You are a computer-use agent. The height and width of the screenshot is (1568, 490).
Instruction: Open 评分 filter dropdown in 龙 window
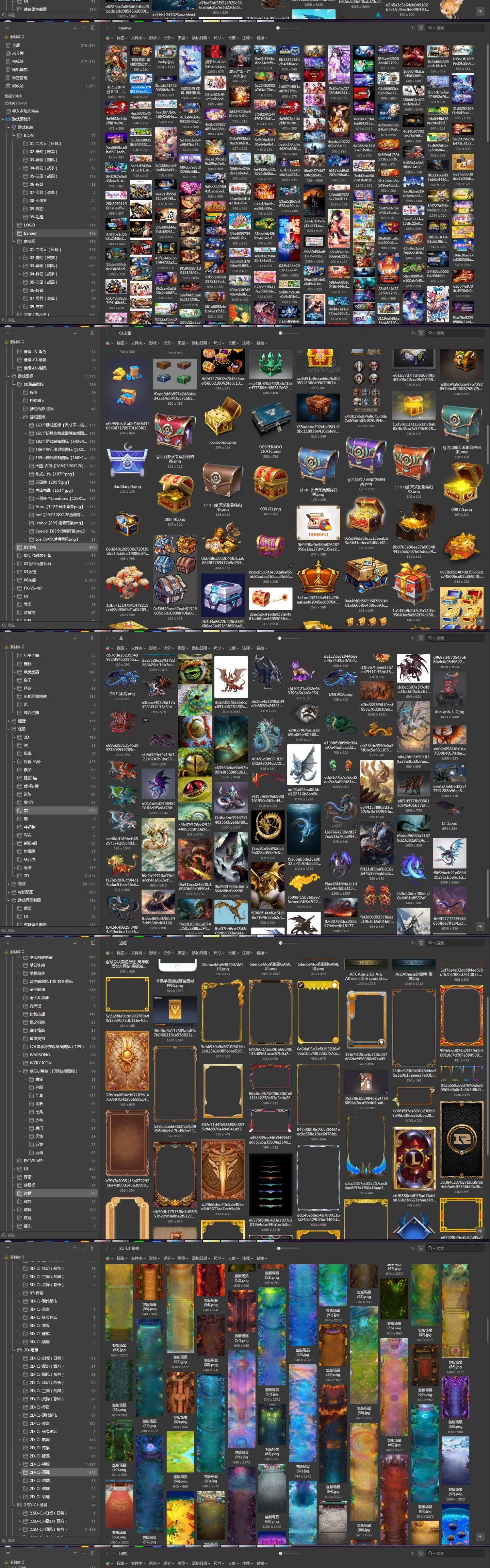[168, 648]
